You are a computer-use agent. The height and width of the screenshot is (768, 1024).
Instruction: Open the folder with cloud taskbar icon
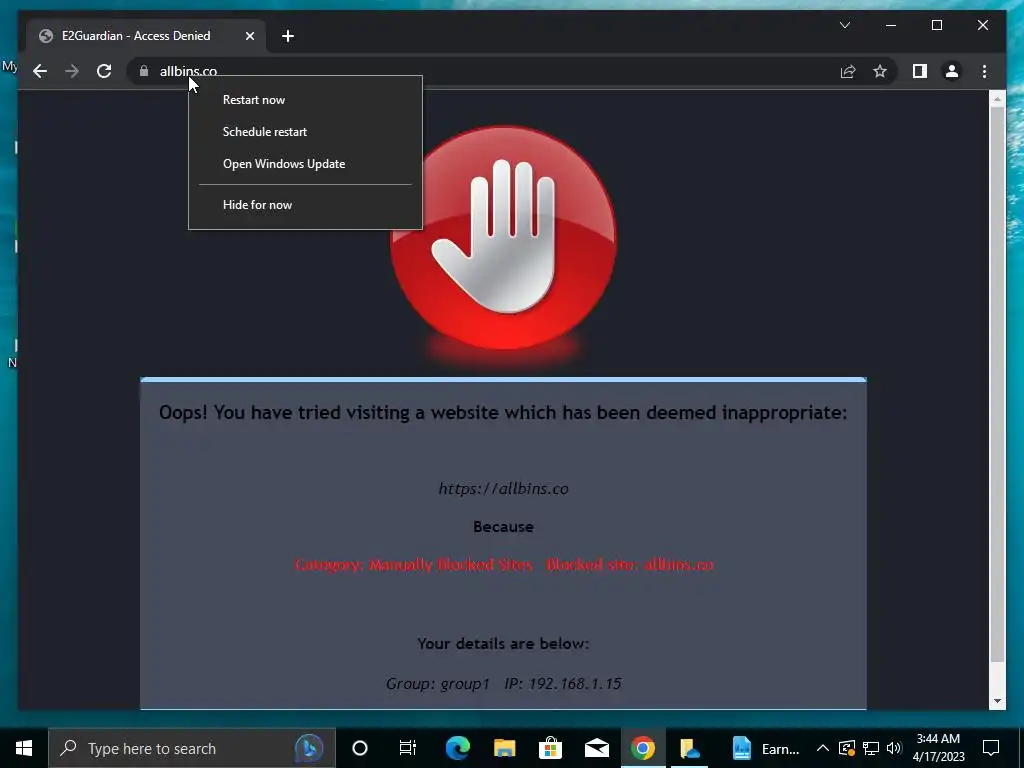[690, 748]
